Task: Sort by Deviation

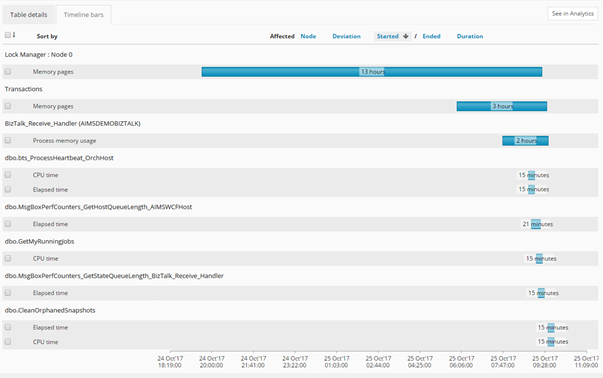Action: coord(346,36)
